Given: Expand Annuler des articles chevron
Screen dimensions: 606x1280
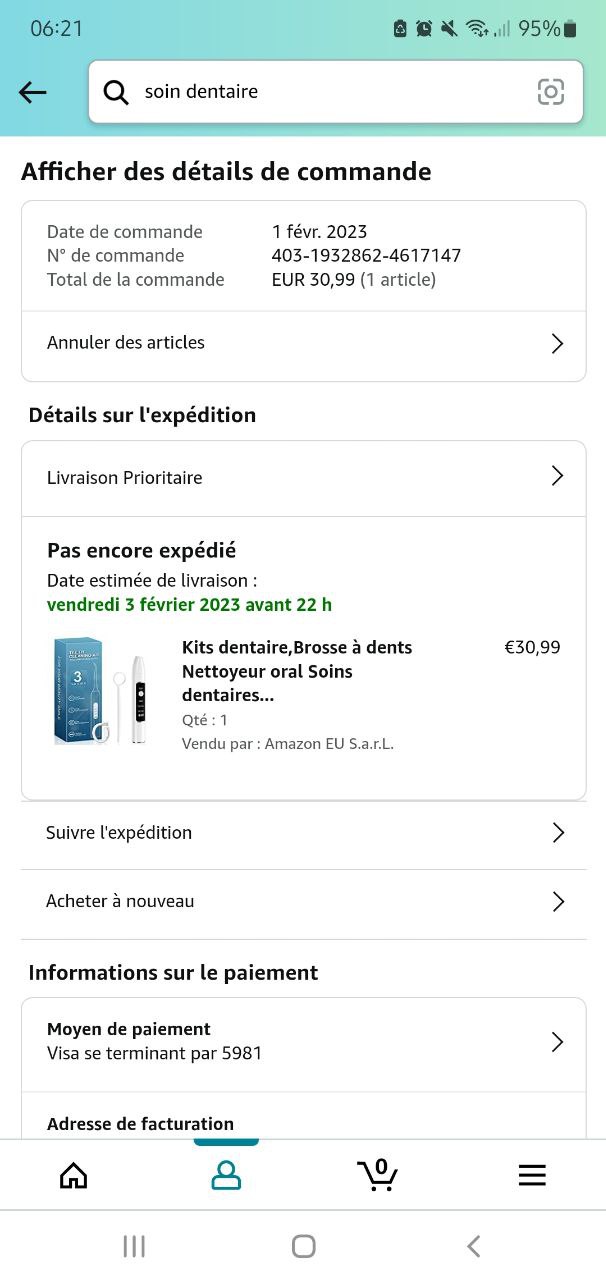Looking at the screenshot, I should (x=557, y=343).
